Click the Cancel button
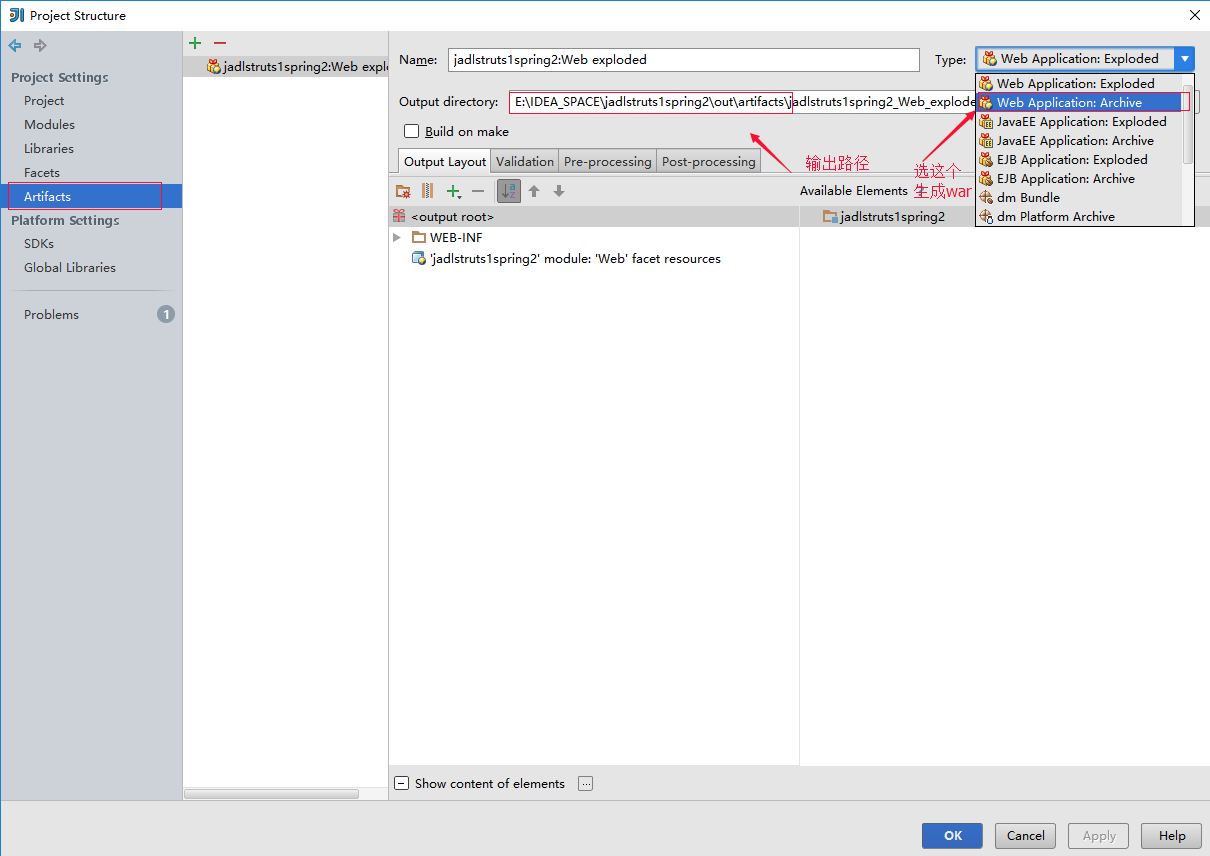Viewport: 1210px width, 856px height. pos(1026,836)
